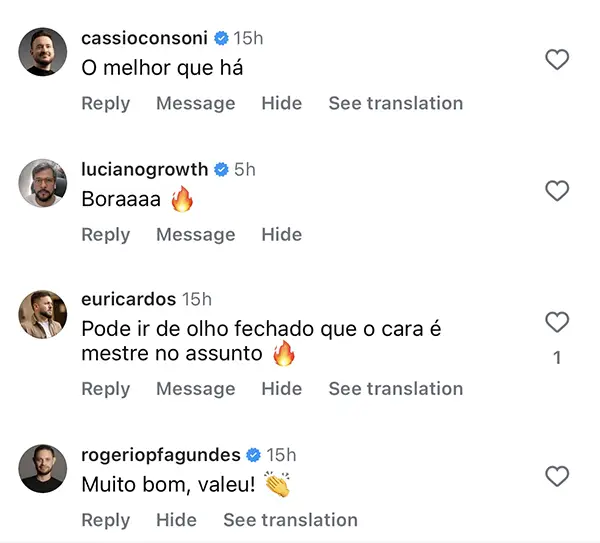Viewport: 600px width, 543px height.
Task: Like rogeriopfagundes's comment with the heart
Action: coord(556,476)
